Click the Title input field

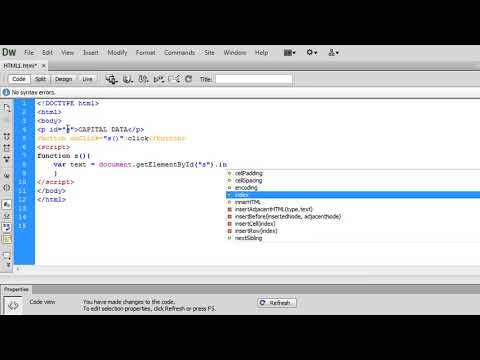point(254,79)
